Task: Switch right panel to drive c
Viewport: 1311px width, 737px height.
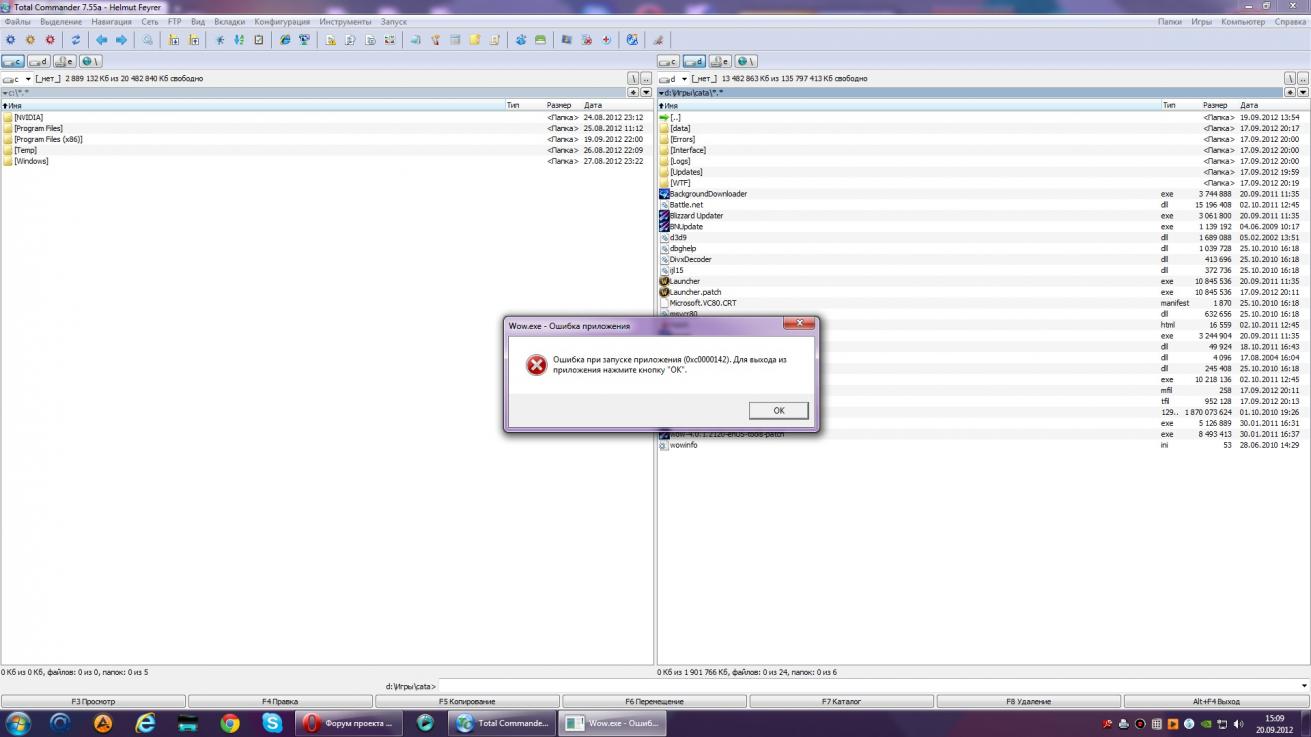Action: coord(668,62)
